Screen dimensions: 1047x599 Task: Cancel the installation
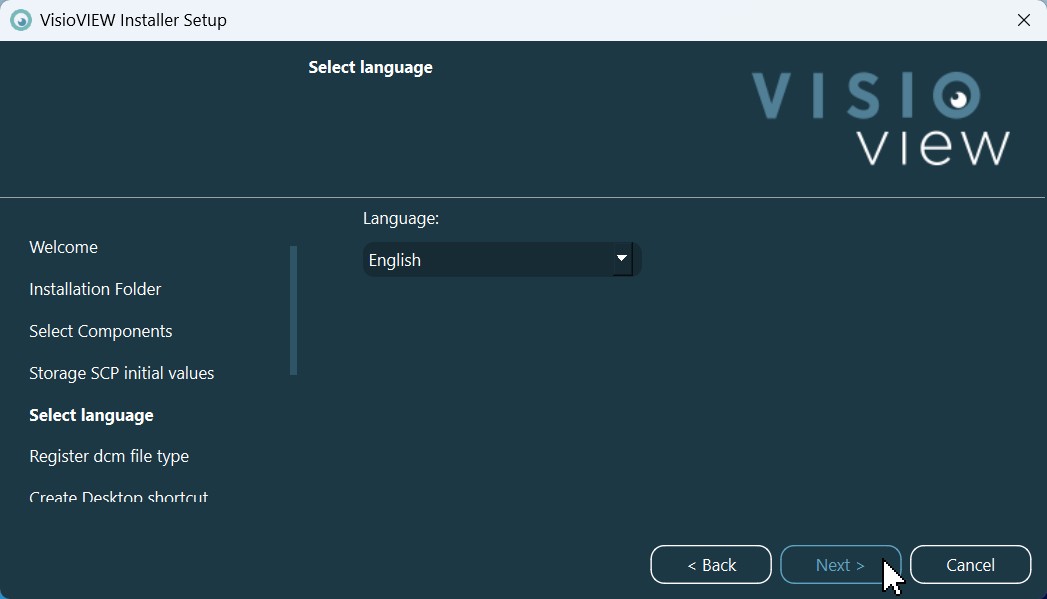click(970, 565)
